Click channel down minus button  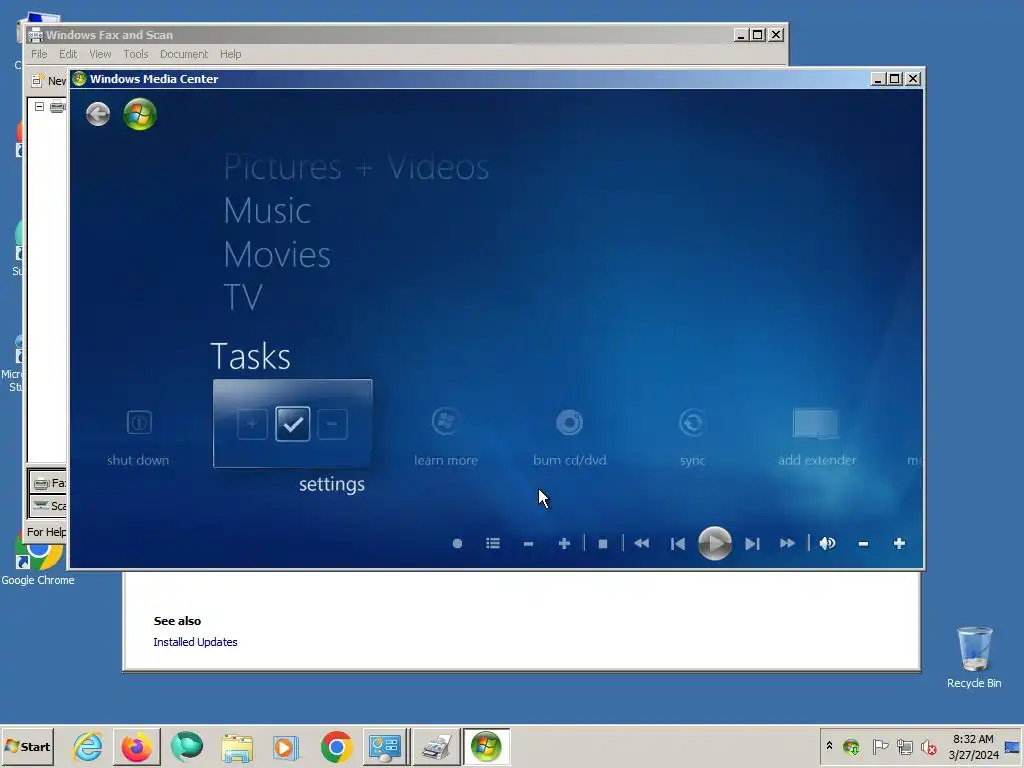tap(528, 543)
